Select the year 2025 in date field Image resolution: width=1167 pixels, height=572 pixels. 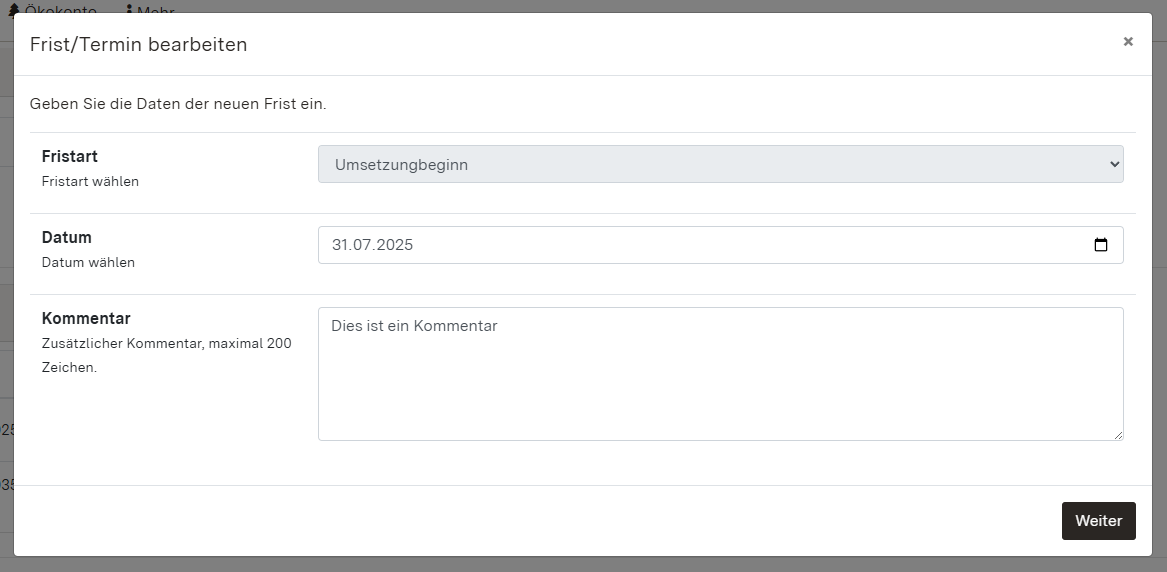point(394,245)
